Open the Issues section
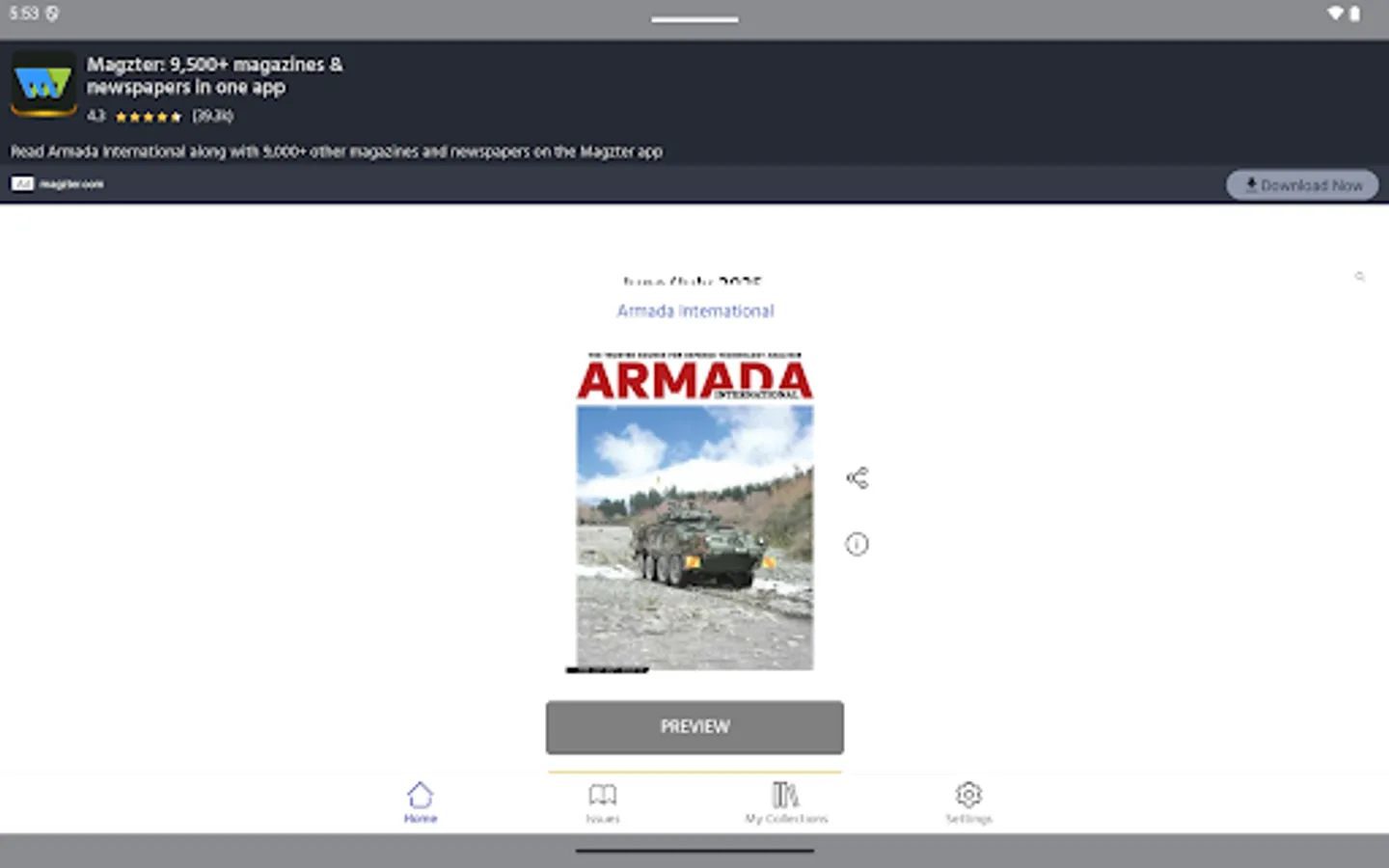The height and width of the screenshot is (868, 1389). click(x=604, y=801)
